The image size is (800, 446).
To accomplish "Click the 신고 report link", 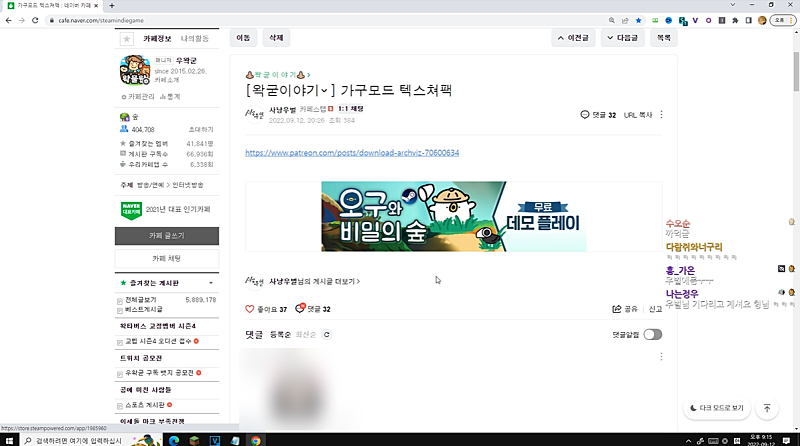I will pyautogui.click(x=655, y=309).
